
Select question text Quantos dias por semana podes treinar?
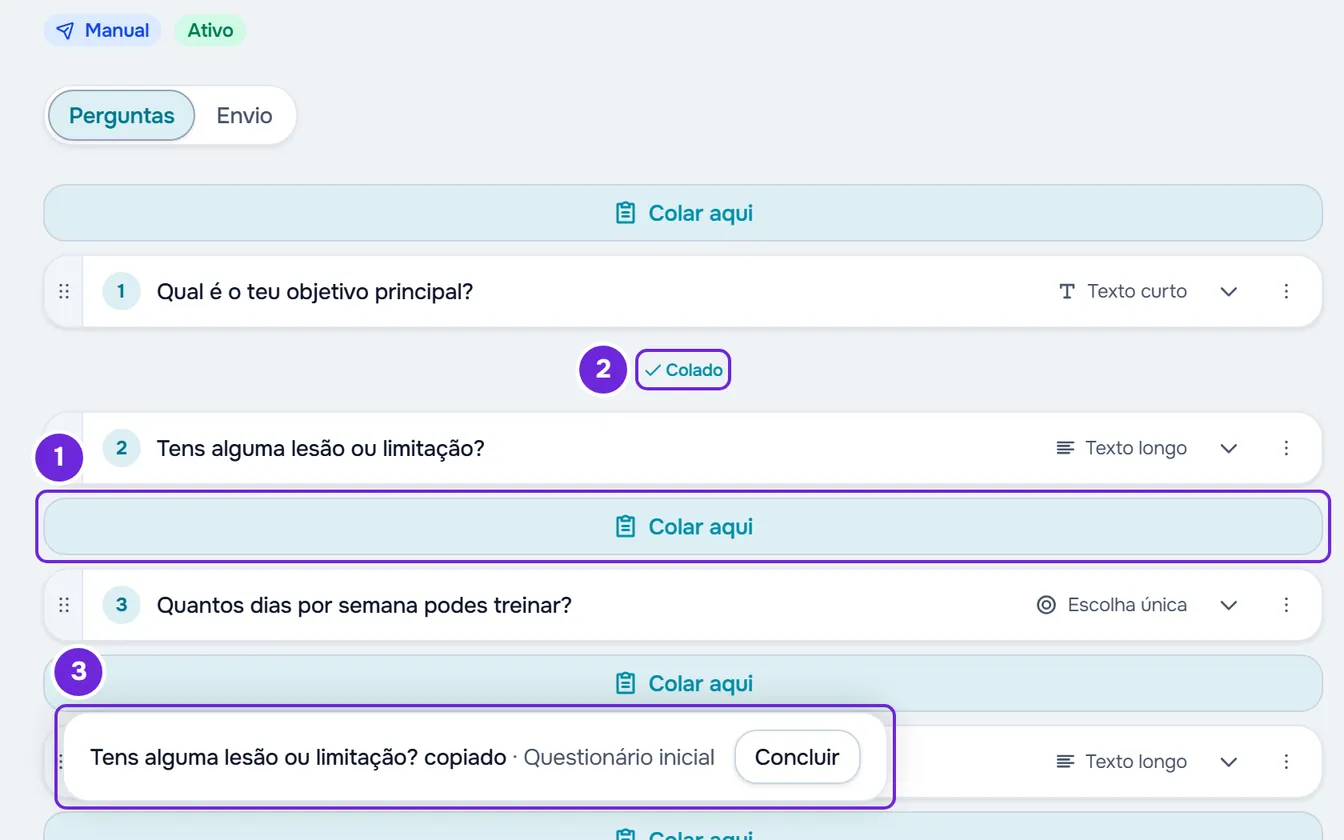click(364, 605)
